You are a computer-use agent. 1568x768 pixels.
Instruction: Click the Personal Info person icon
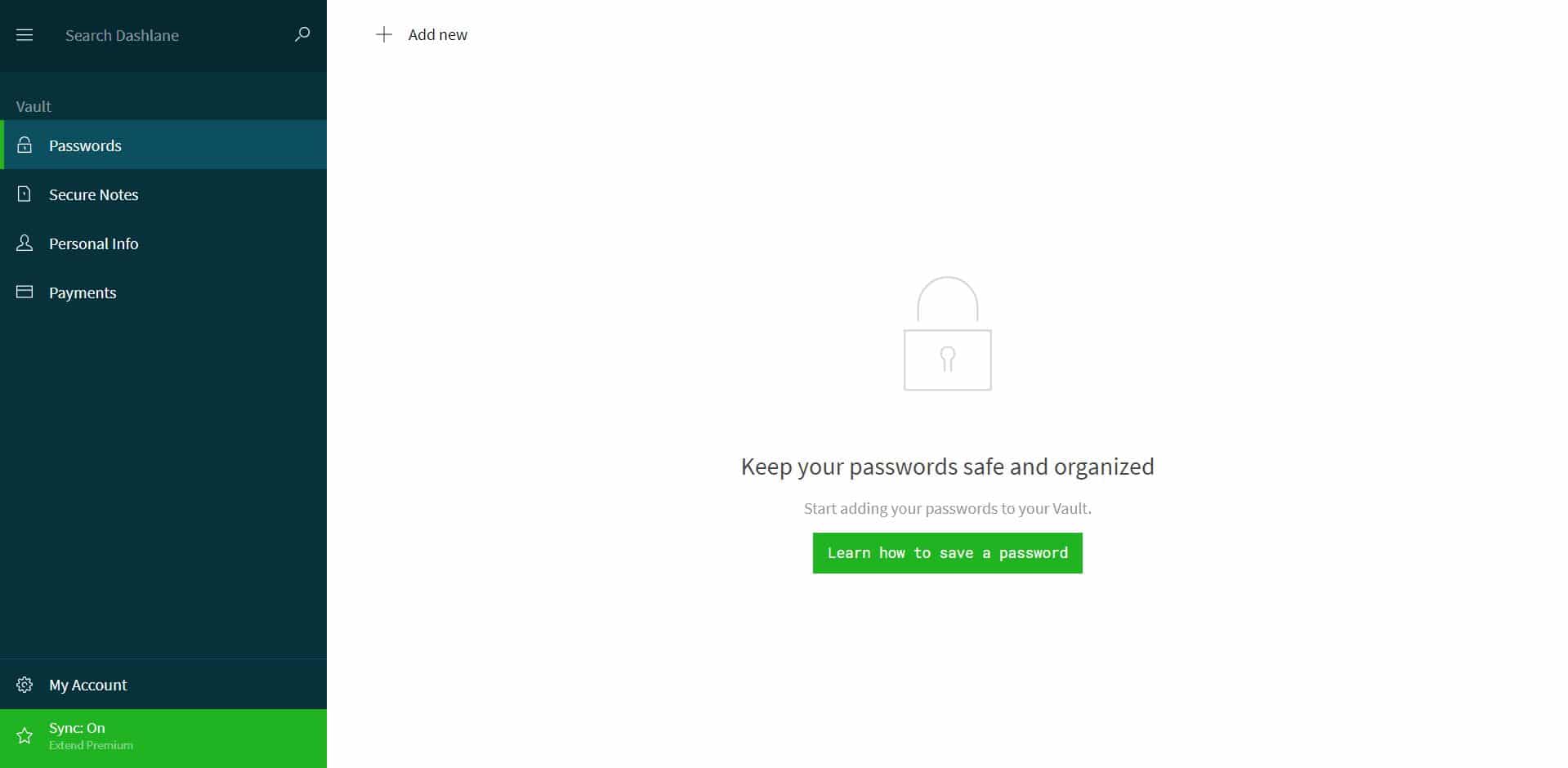[x=25, y=243]
